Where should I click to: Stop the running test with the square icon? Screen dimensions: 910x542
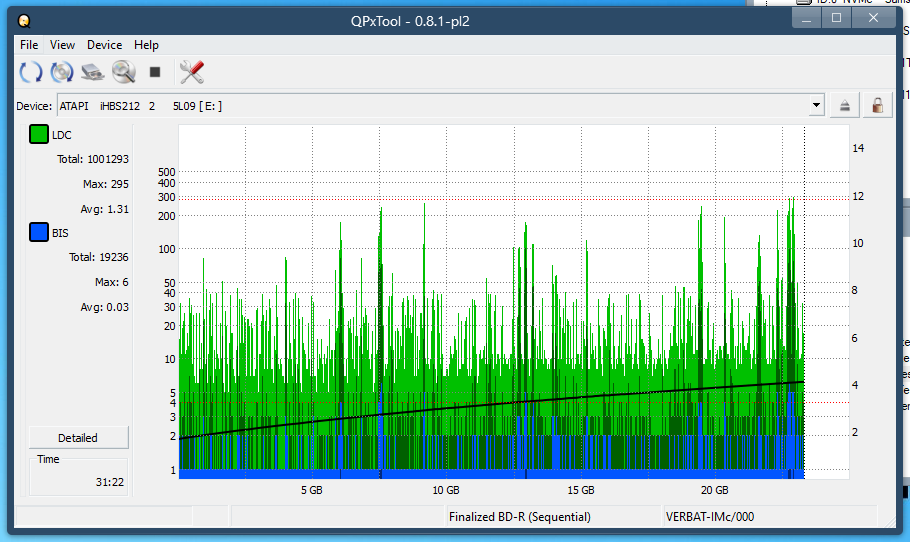tap(154, 72)
